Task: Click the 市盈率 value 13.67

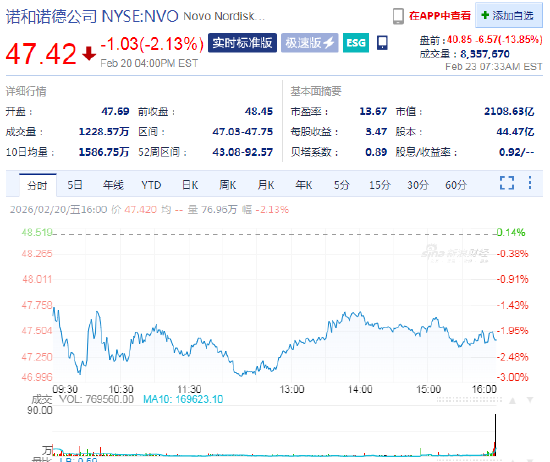Action: click(x=373, y=112)
